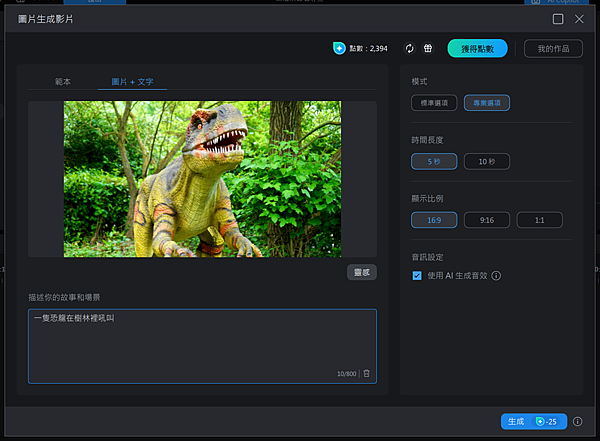Viewport: 600px width, 441px height.
Task: Close the 圖片生成影片 dialog
Action: (x=579, y=19)
